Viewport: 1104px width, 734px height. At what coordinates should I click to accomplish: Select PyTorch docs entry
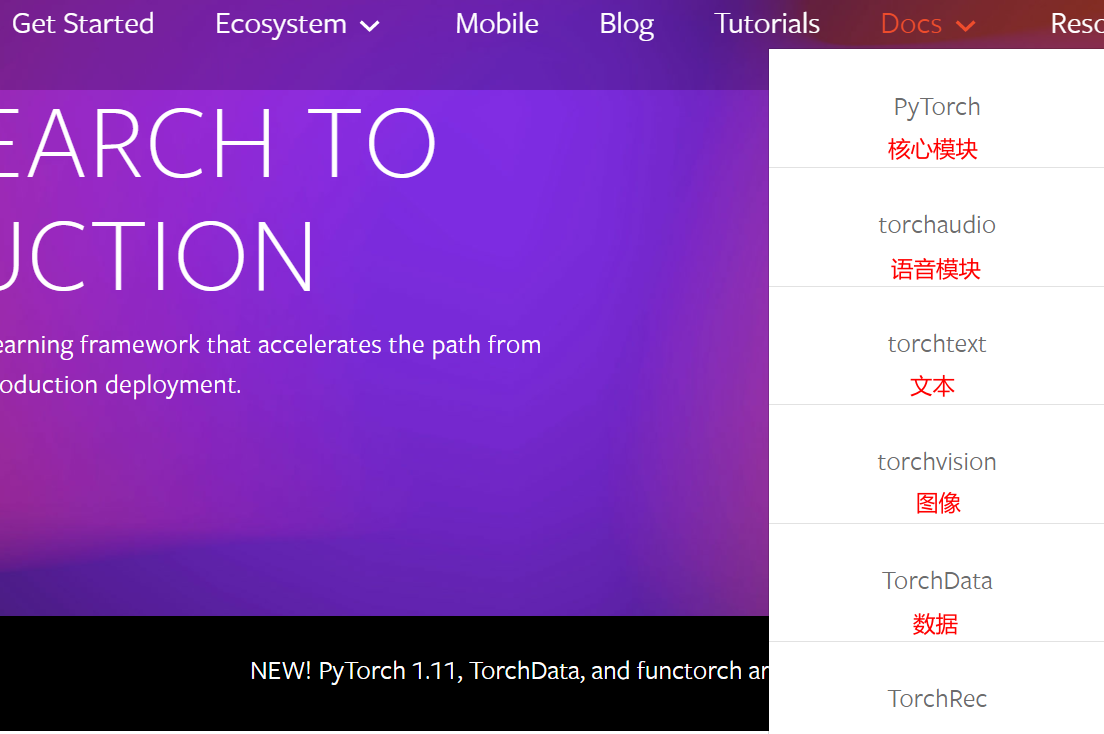pyautogui.click(x=936, y=107)
